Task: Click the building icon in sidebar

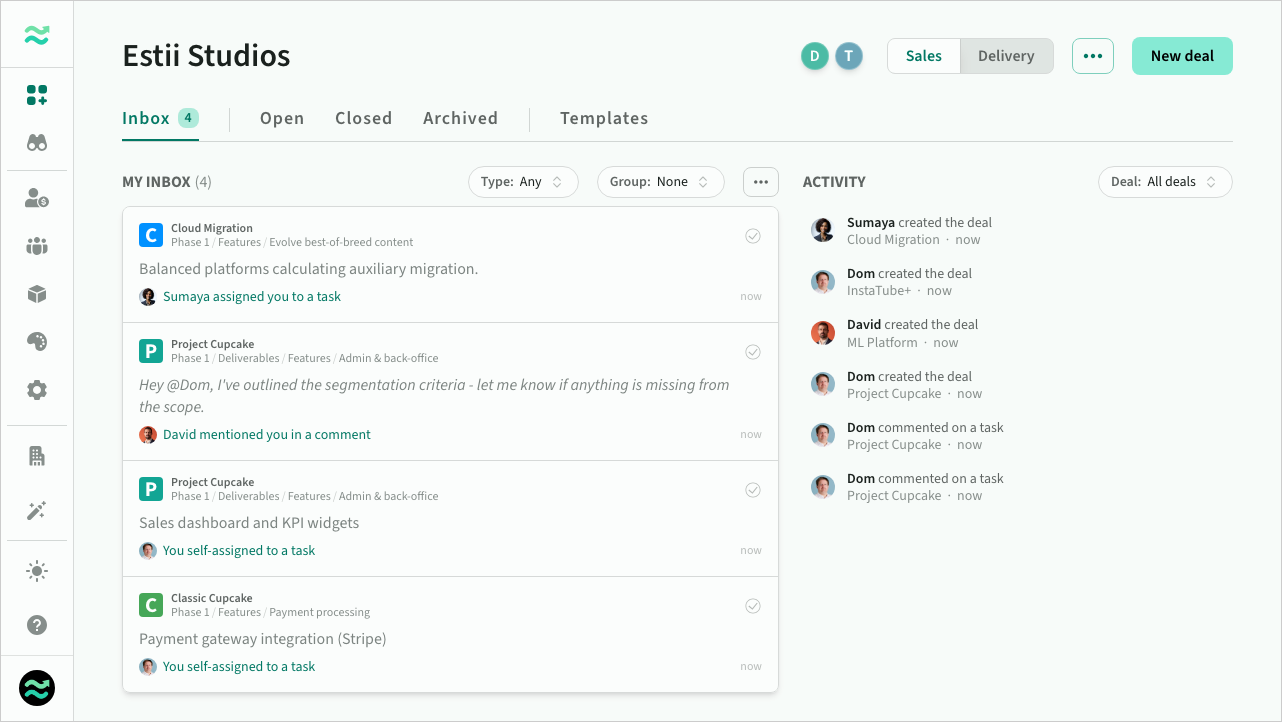Action: (37, 456)
